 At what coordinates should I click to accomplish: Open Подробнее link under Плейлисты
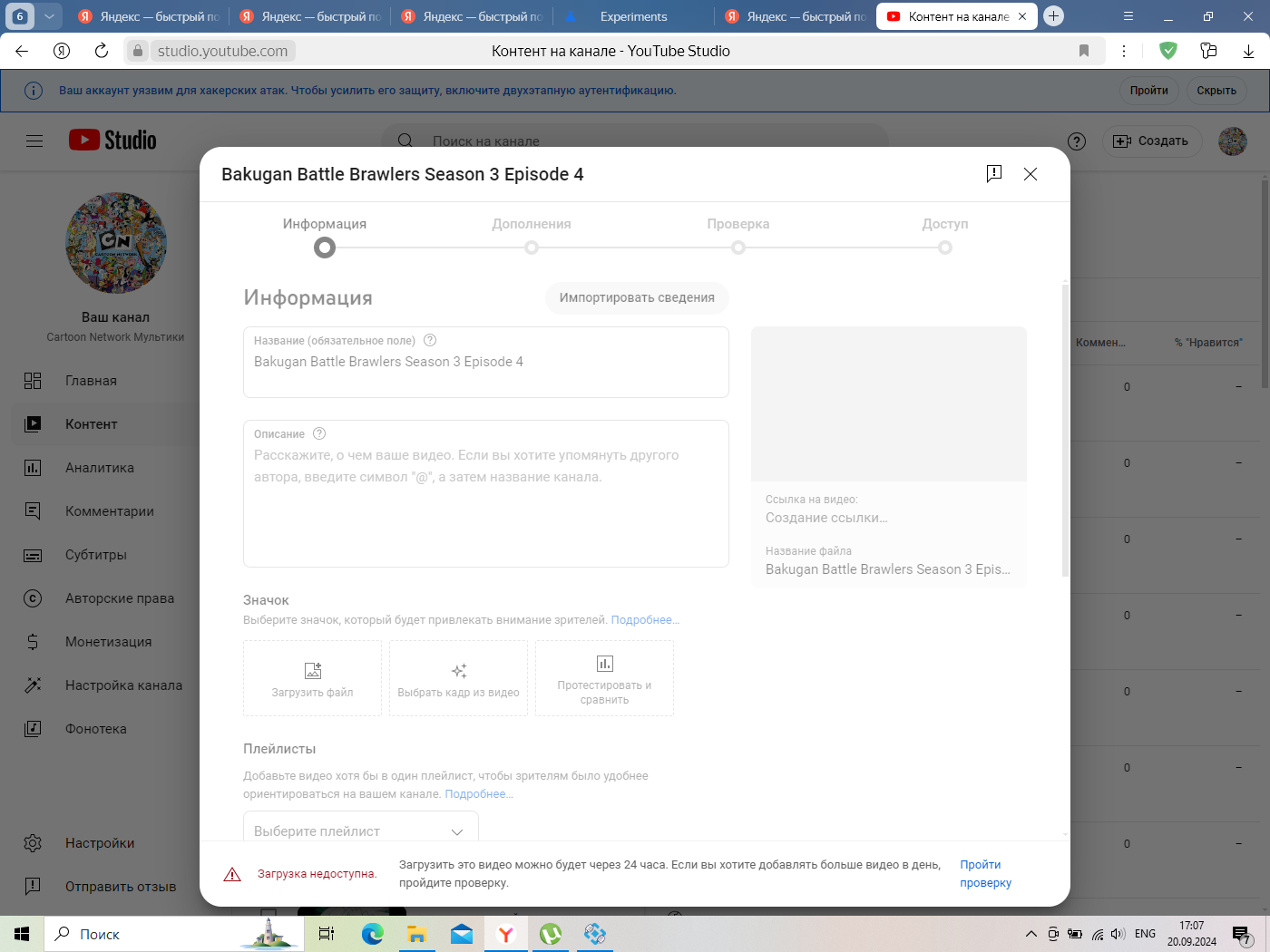479,794
